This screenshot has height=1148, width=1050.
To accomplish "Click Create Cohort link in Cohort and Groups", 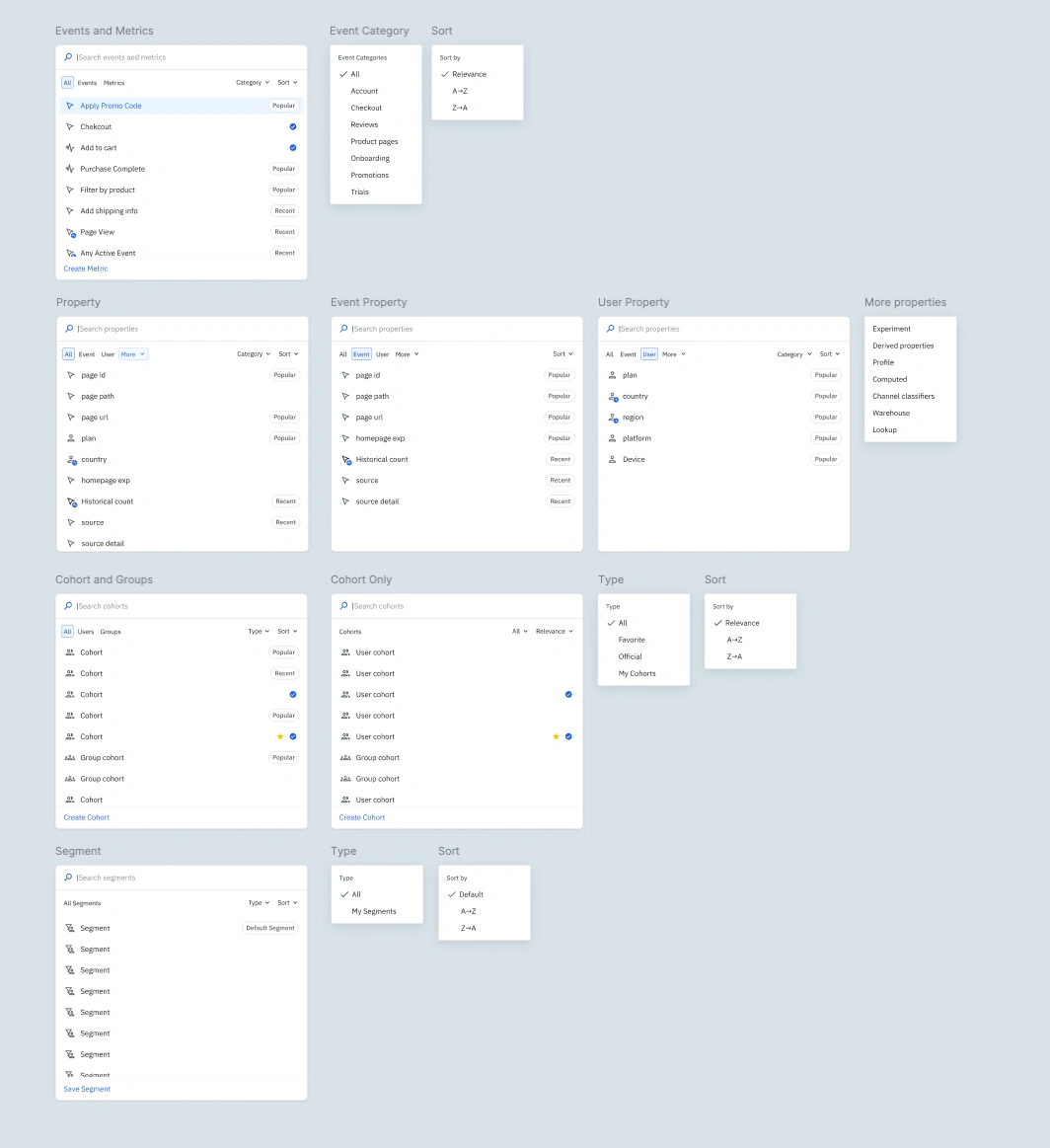I will (86, 817).
